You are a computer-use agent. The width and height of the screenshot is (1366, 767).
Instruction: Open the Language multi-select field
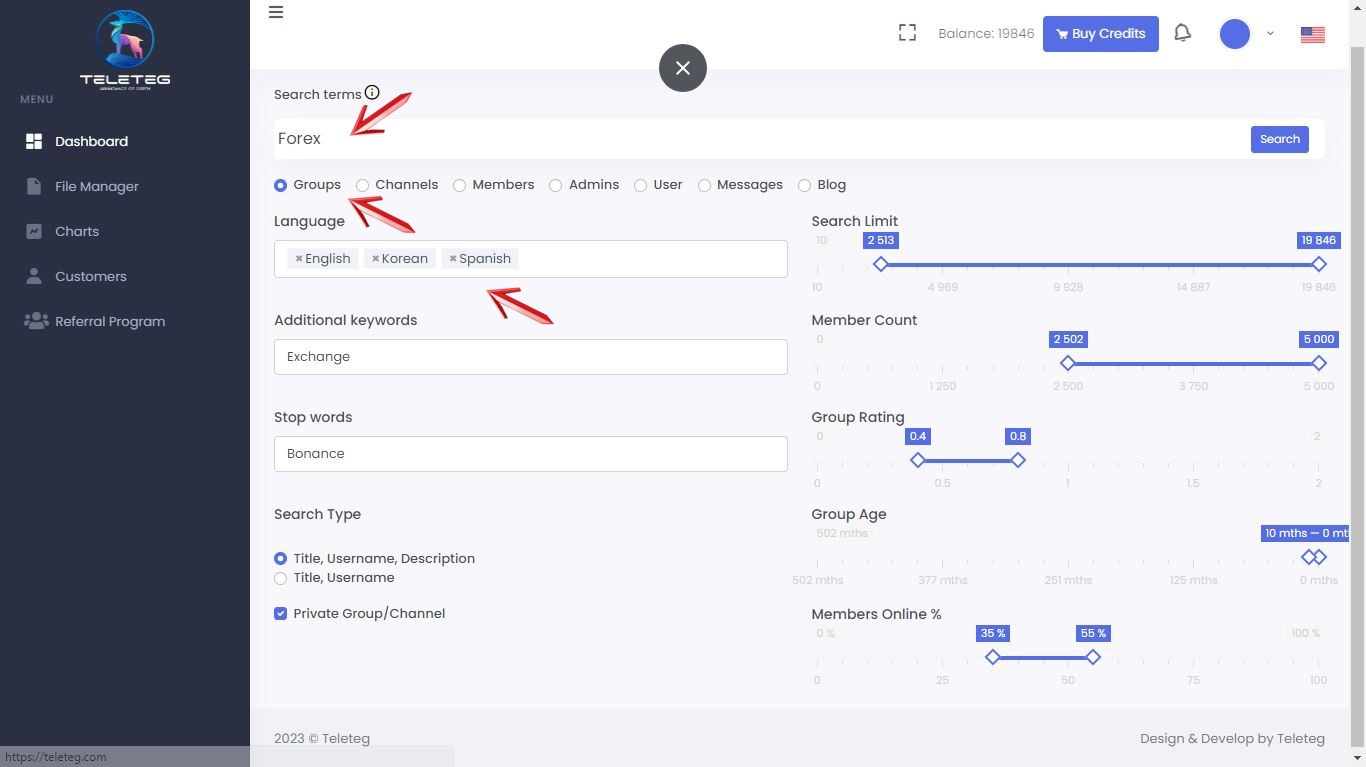[650, 259]
